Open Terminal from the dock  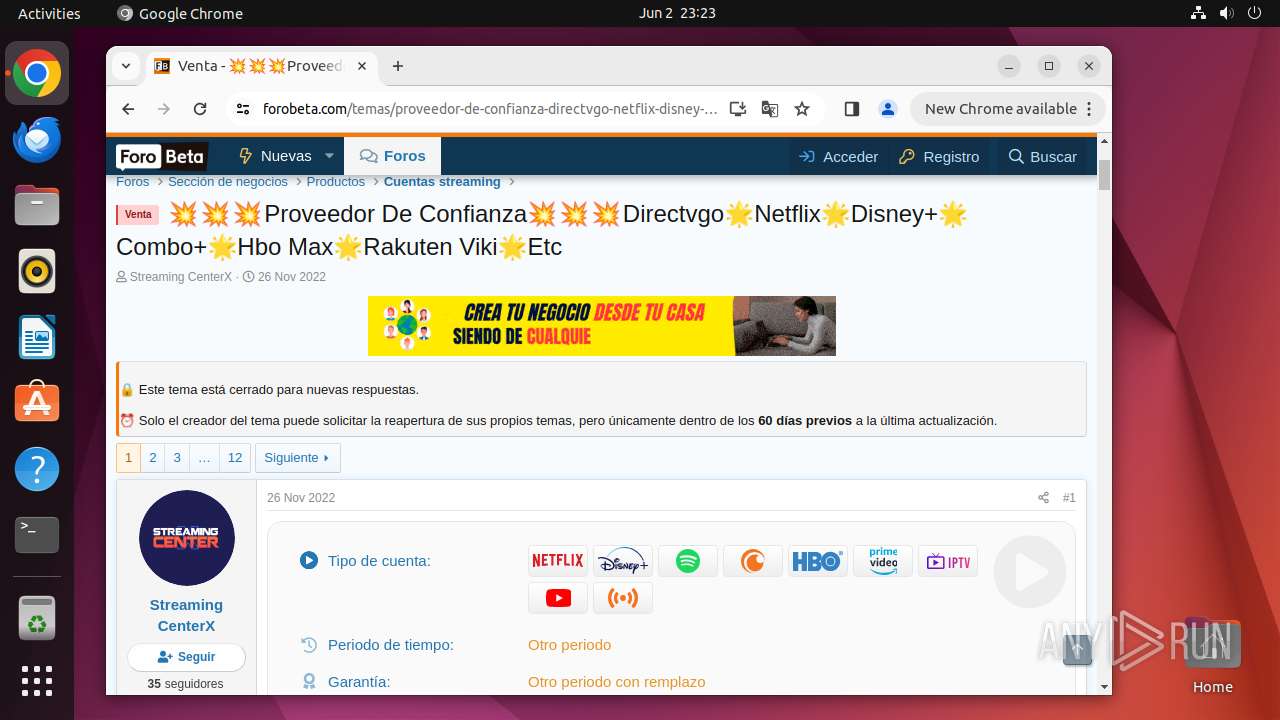click(37, 535)
